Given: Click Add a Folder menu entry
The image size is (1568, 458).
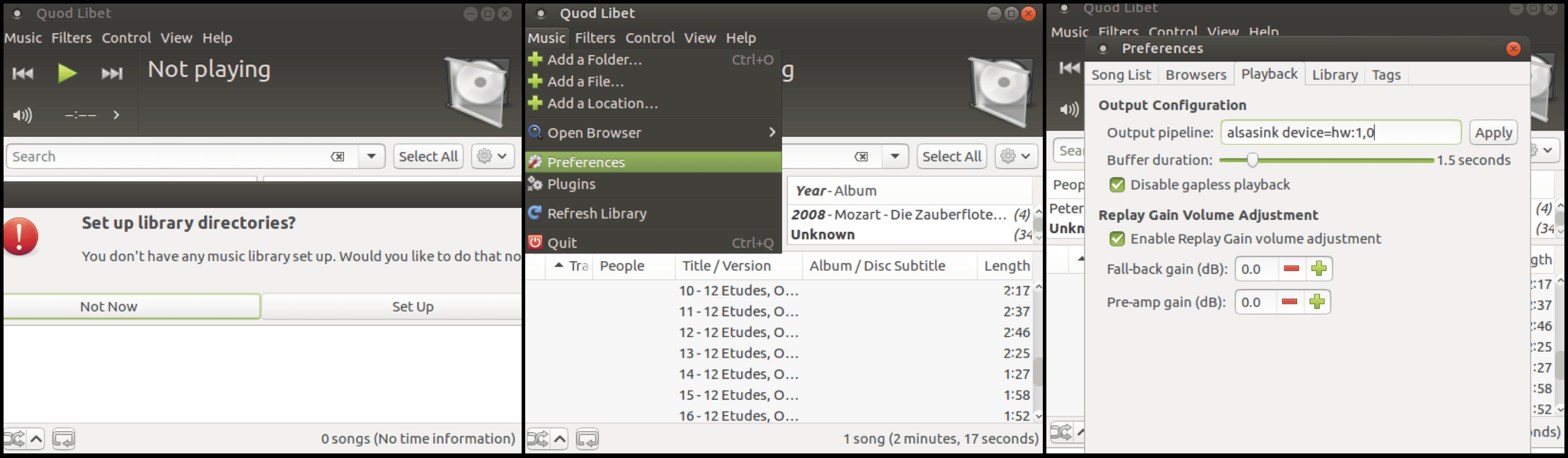Looking at the screenshot, I should (594, 60).
